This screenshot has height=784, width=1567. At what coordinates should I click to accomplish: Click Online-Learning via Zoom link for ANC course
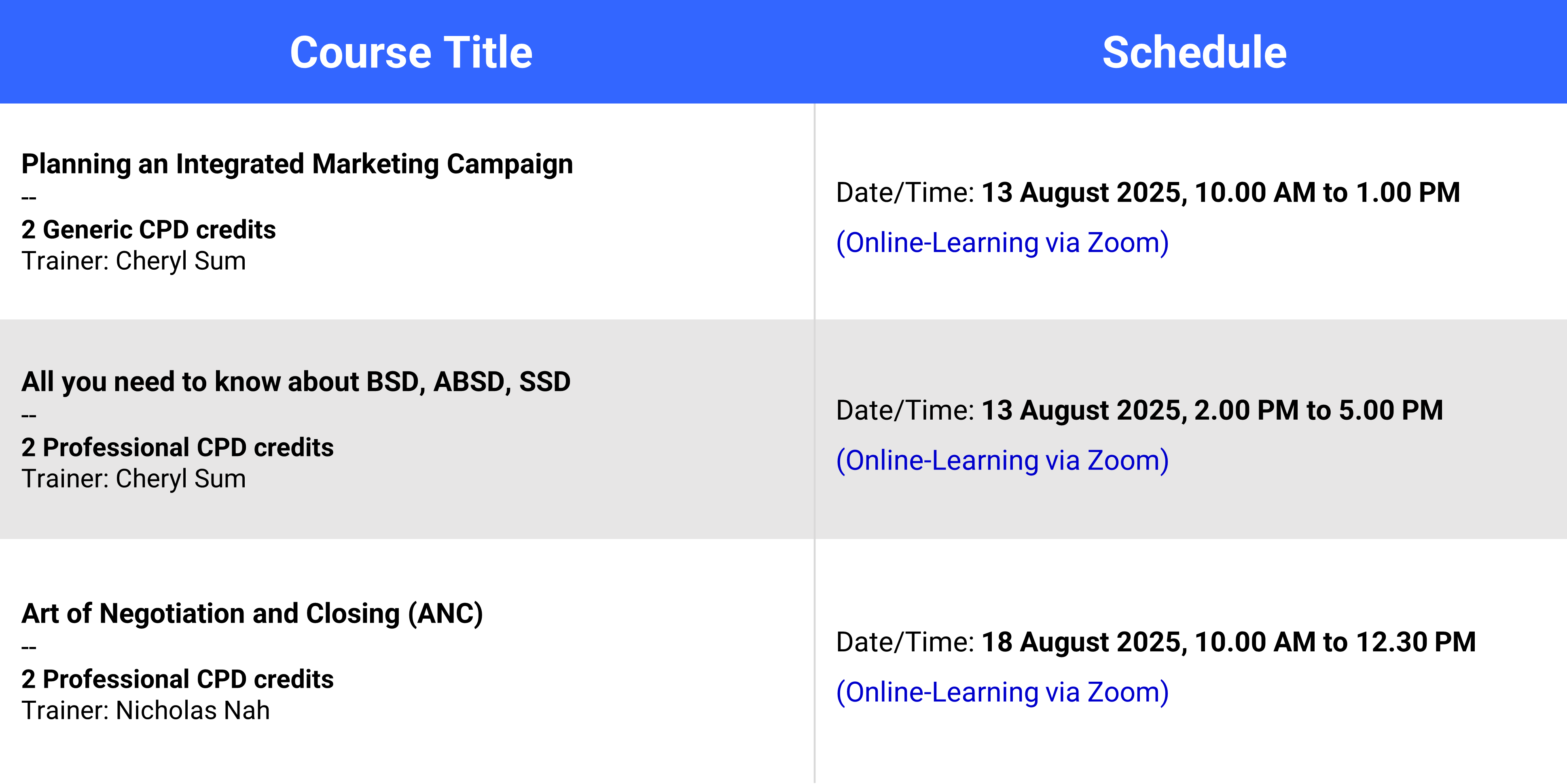(1002, 692)
